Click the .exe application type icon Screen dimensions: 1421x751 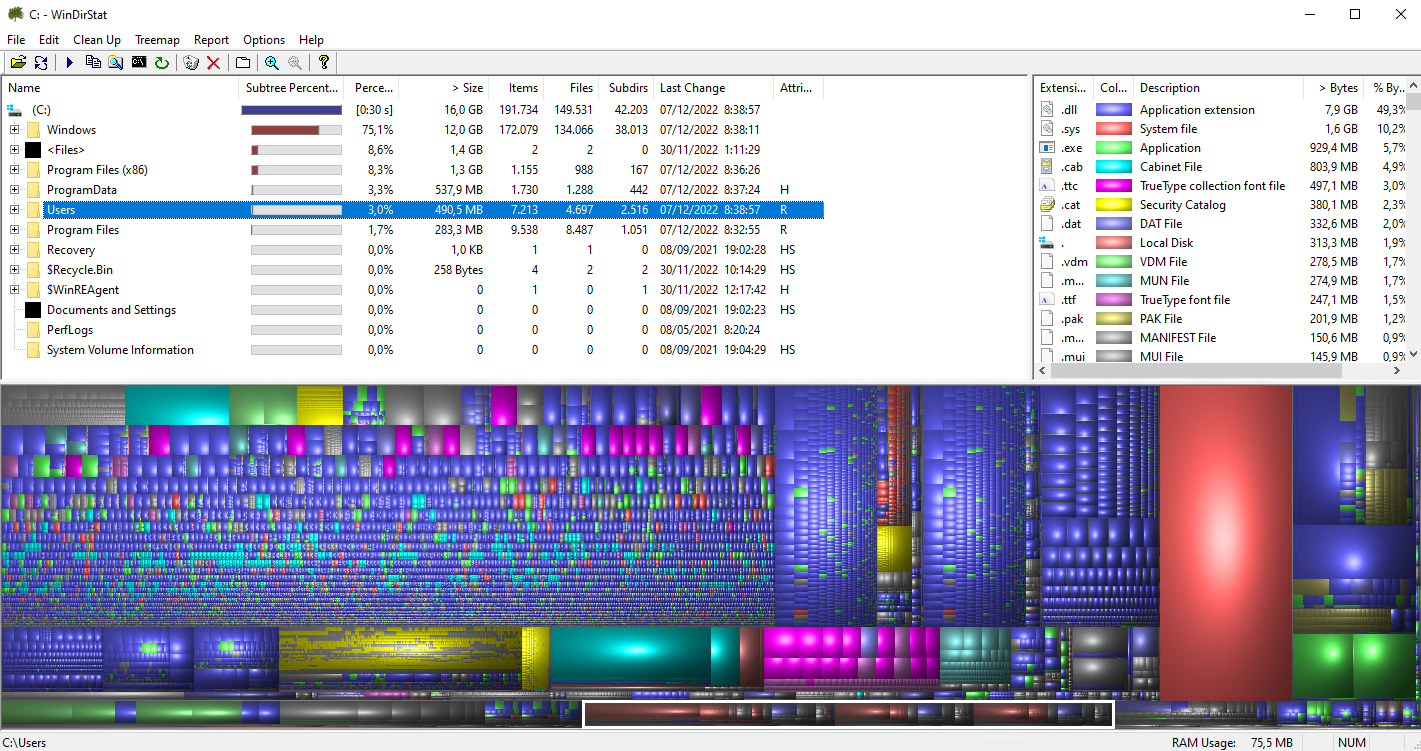(1047, 148)
